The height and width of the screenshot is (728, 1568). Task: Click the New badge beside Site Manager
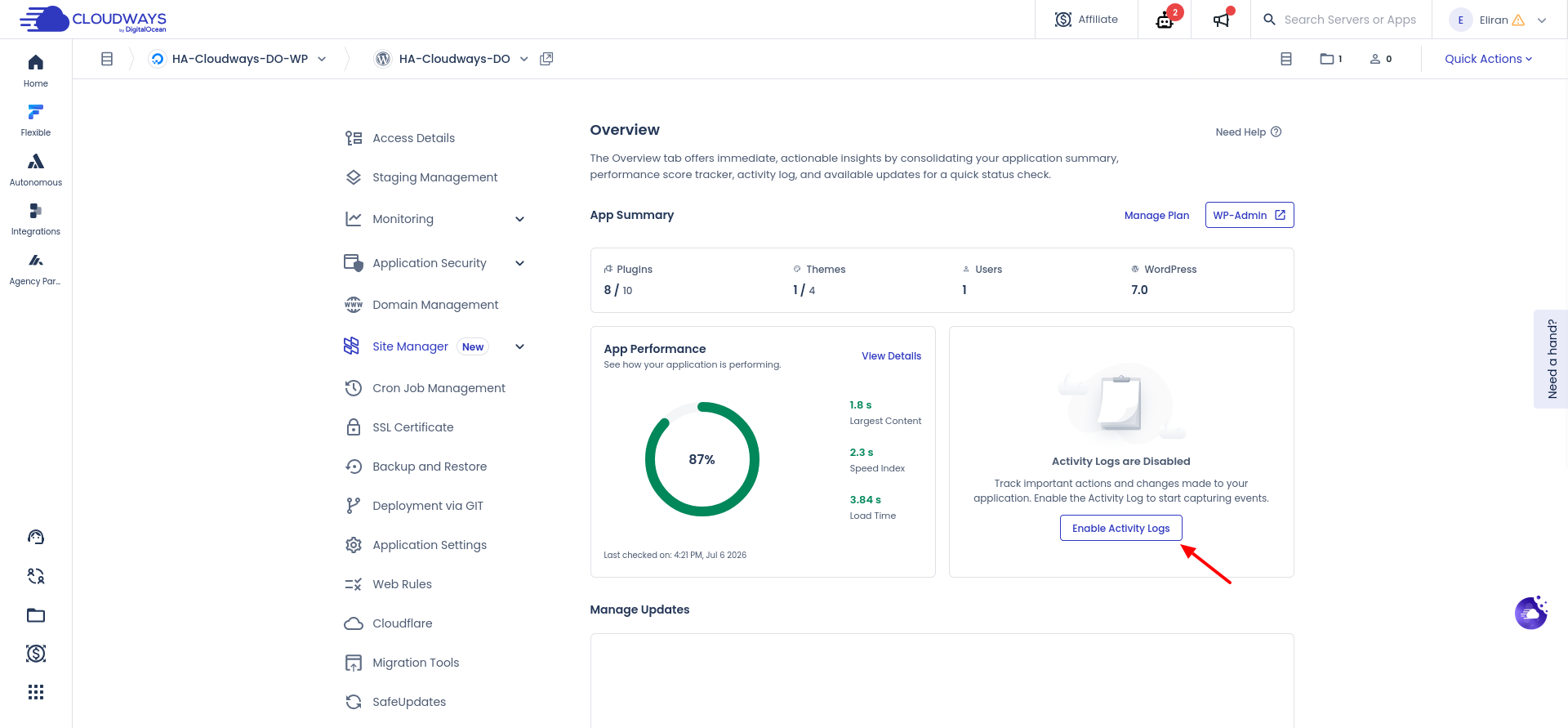[x=473, y=347]
